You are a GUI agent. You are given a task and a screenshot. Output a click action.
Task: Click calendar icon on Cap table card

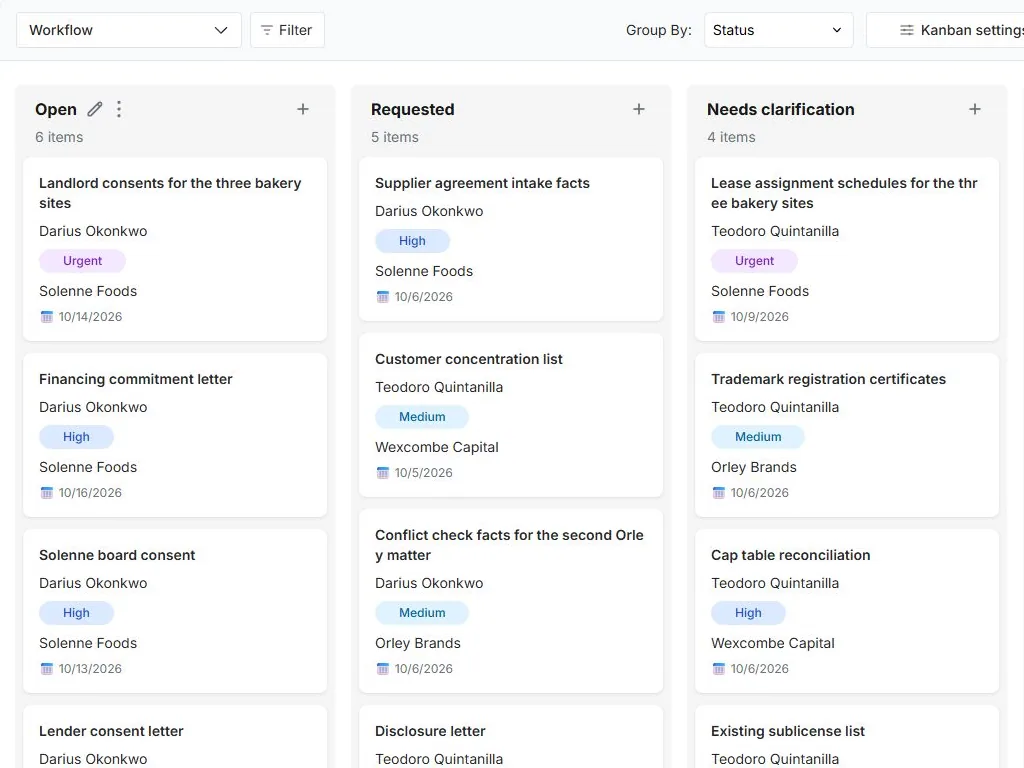(x=718, y=669)
